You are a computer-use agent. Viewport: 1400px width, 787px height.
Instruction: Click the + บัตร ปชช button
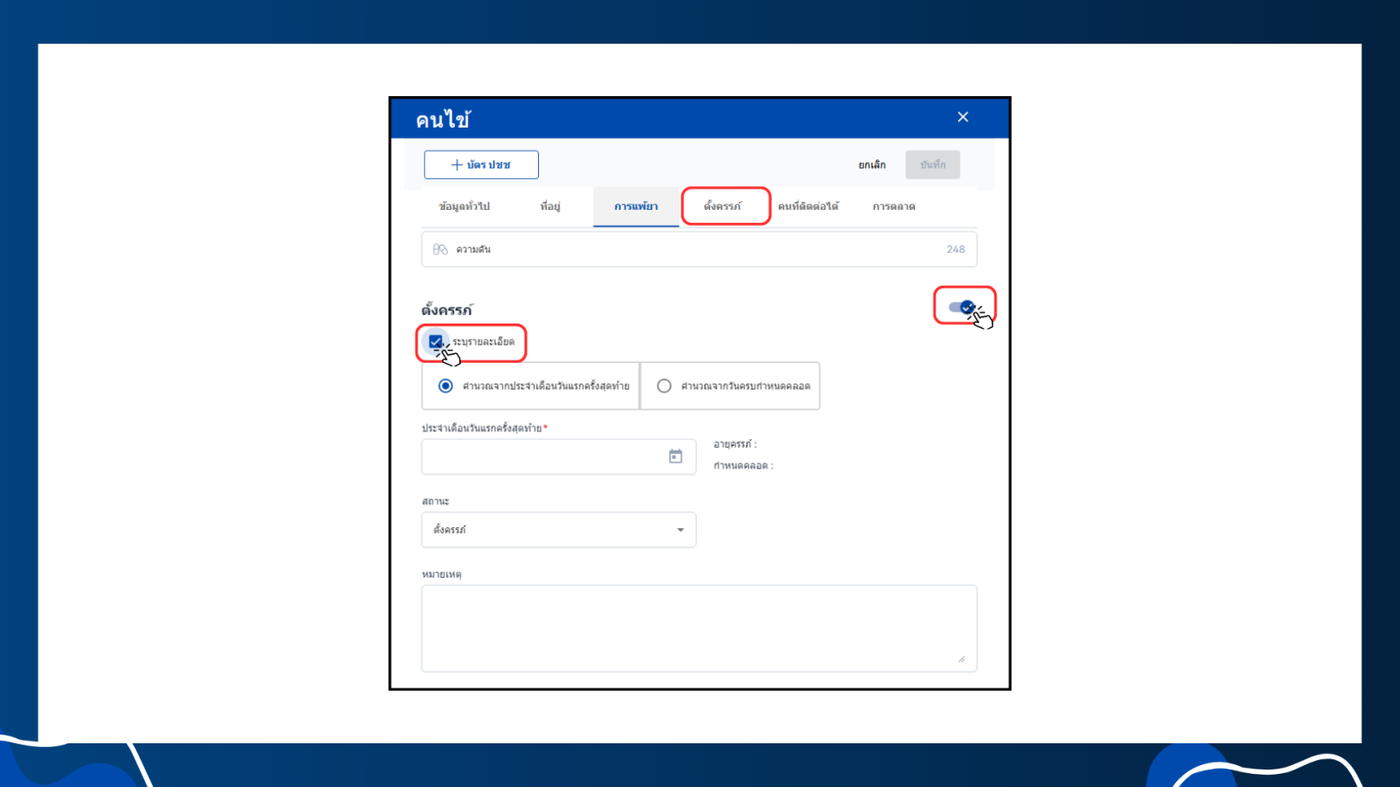(481, 165)
